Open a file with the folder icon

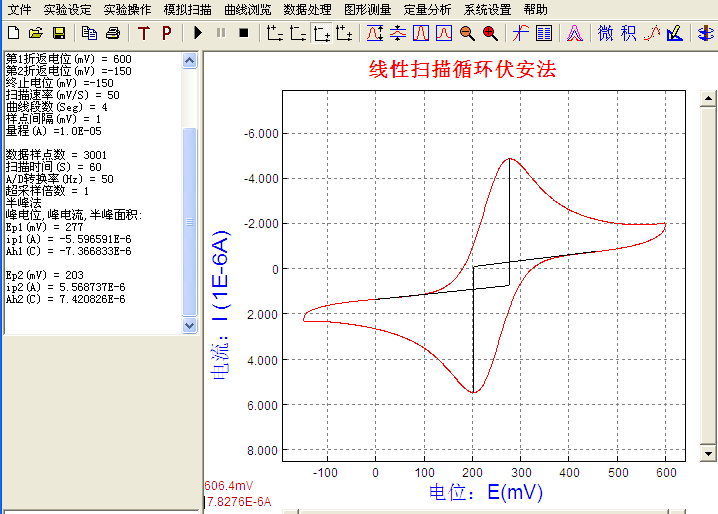coord(34,33)
